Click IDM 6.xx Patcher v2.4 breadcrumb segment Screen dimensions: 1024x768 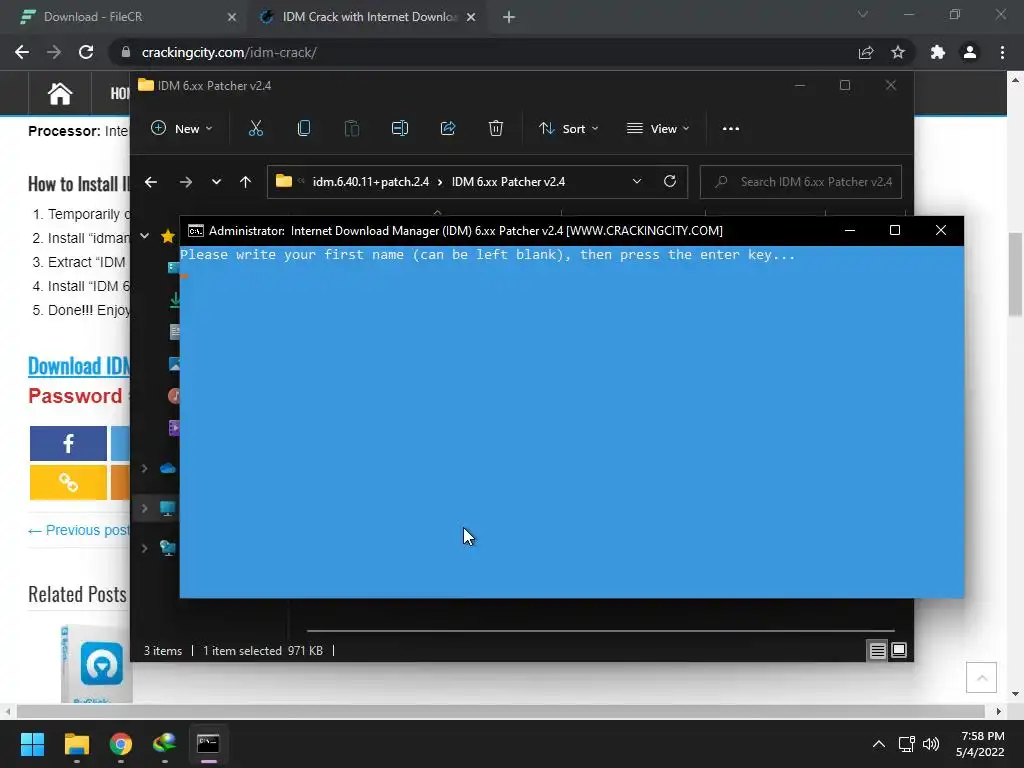pyautogui.click(x=509, y=182)
